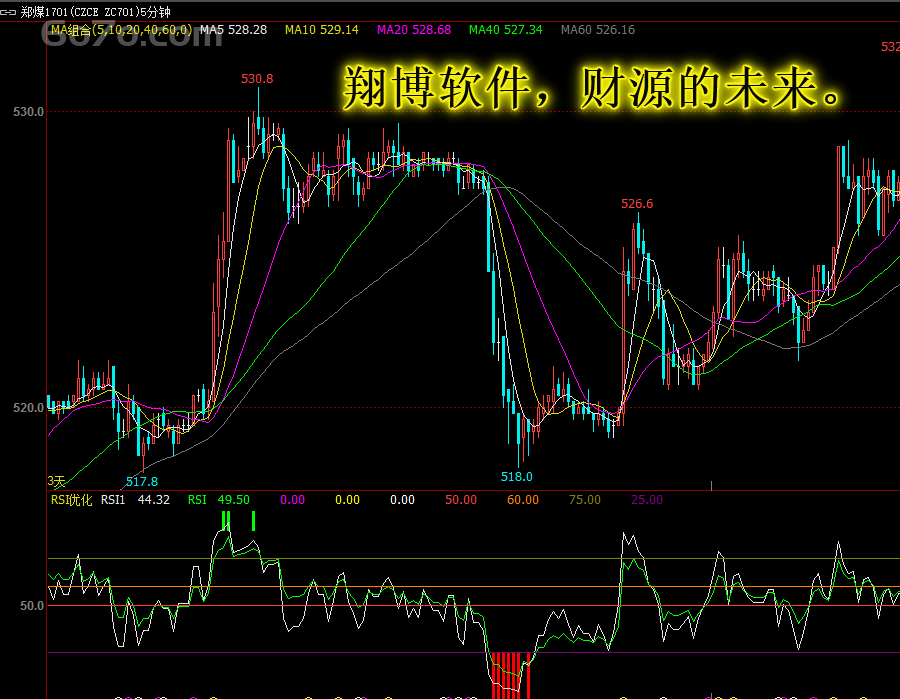Click the link icon beside the chart title
This screenshot has width=900, height=699.
[8, 12]
